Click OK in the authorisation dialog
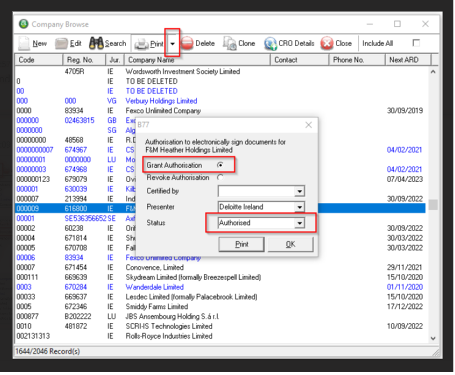 290,244
